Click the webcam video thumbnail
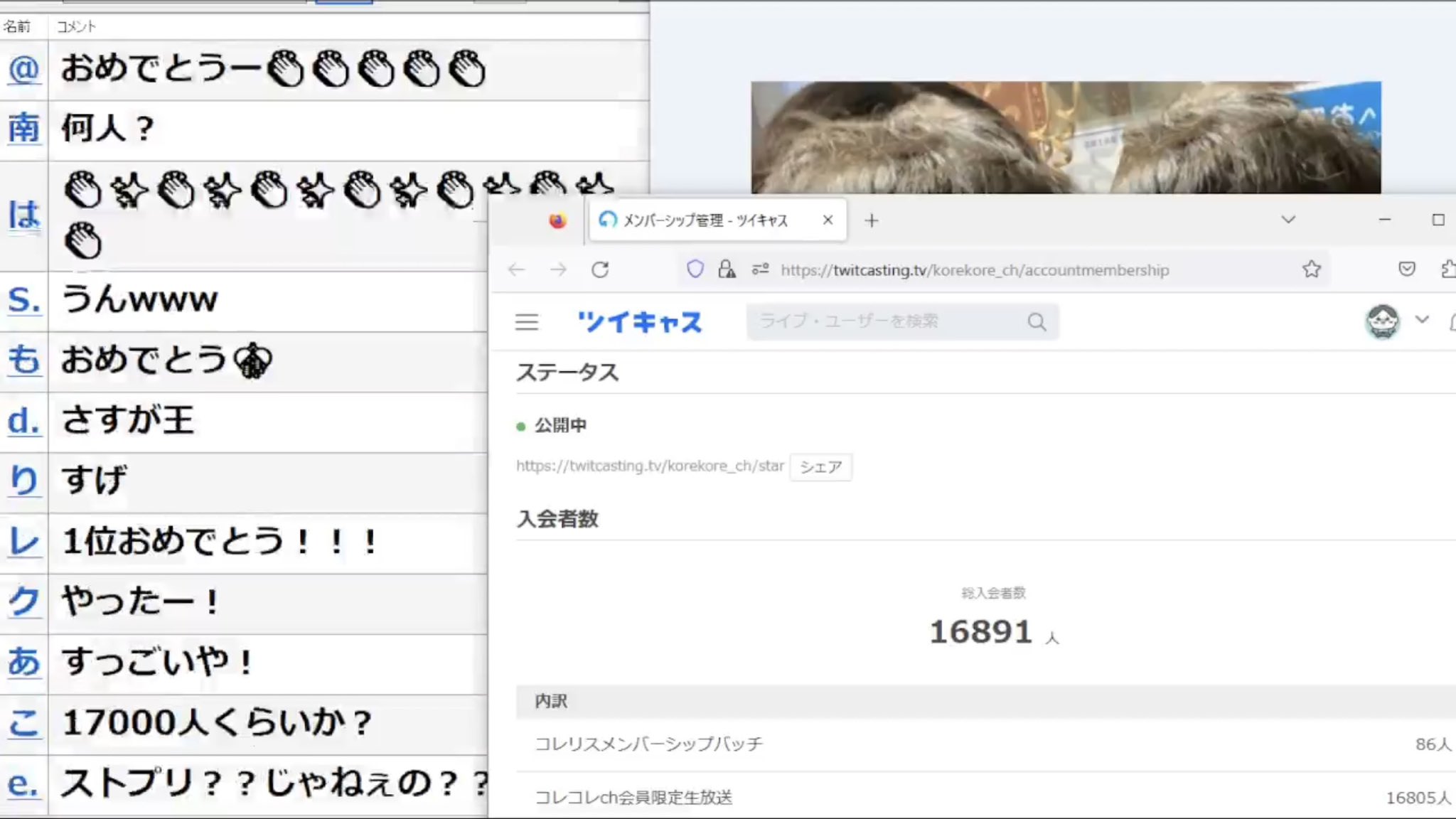1456x819 pixels. pyautogui.click(x=1066, y=137)
